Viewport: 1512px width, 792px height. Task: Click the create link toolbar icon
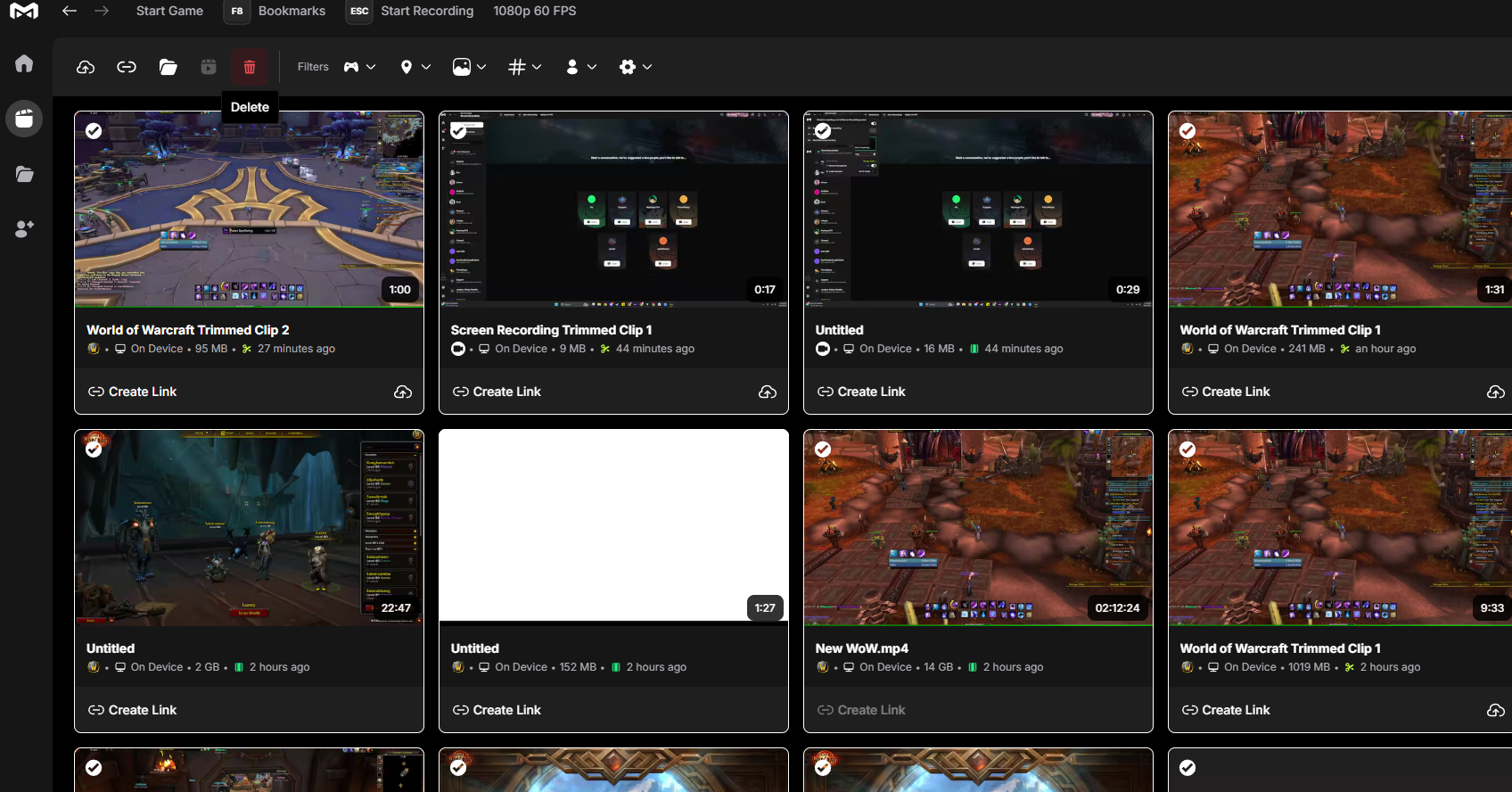pos(127,67)
